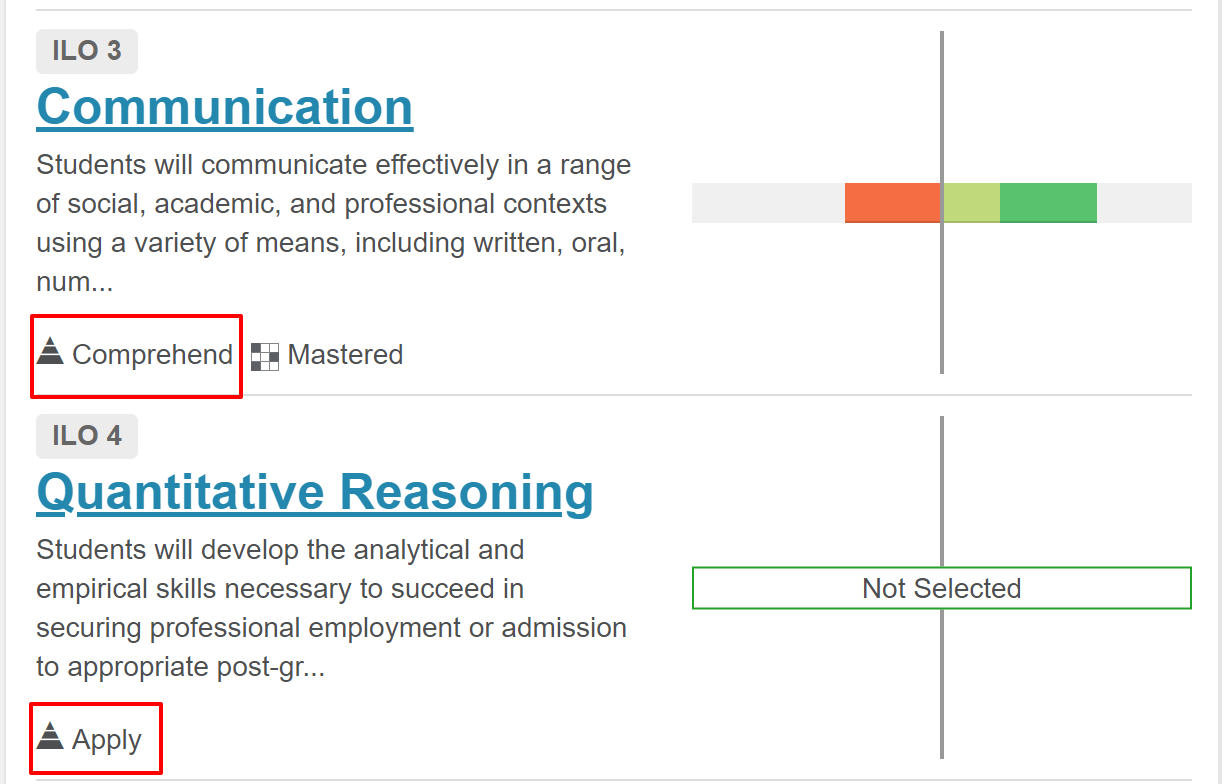This screenshot has height=784, width=1224.
Task: Click the gray empty right part of Communication bar
Action: point(1144,203)
